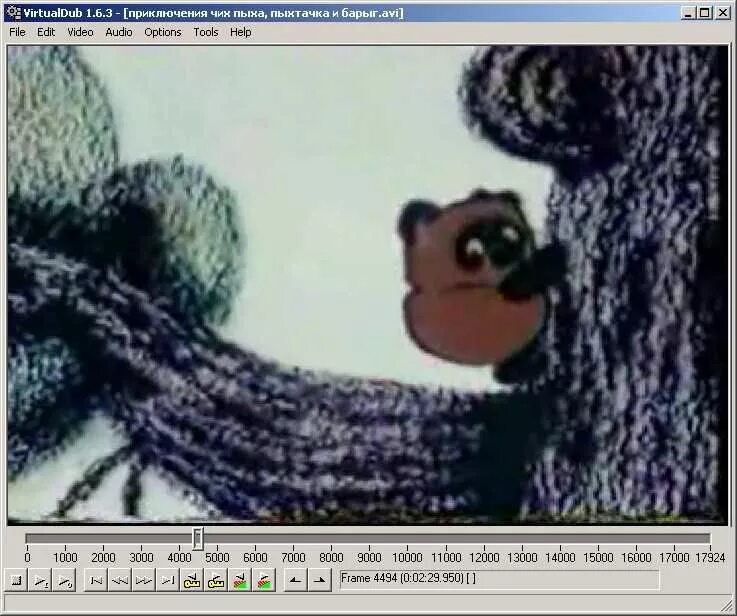This screenshot has width=737, height=616.
Task: Click the VirtualDub gear icon in title bar
Action: click(14, 13)
